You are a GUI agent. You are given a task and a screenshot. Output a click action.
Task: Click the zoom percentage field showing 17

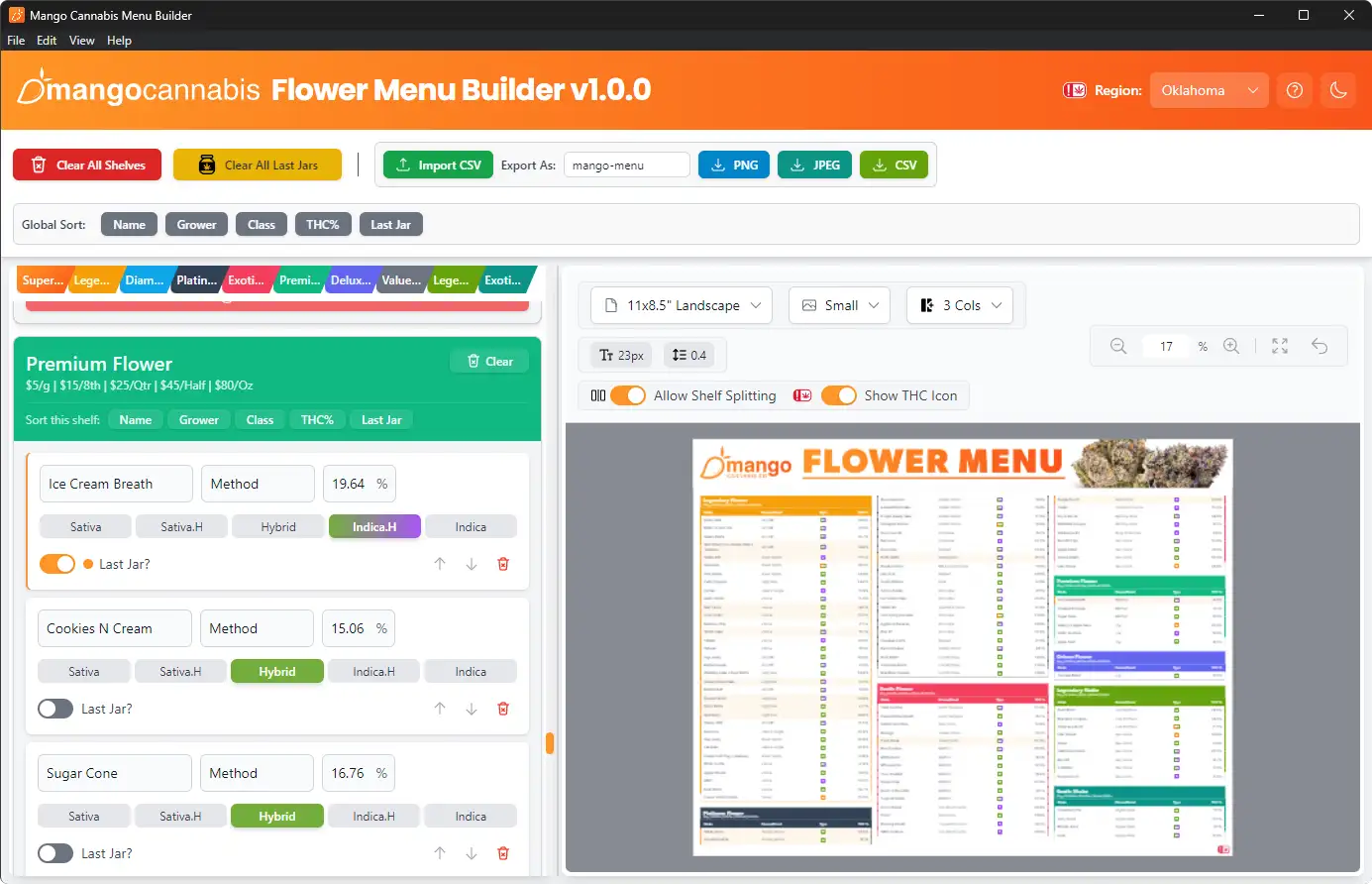(1167, 346)
